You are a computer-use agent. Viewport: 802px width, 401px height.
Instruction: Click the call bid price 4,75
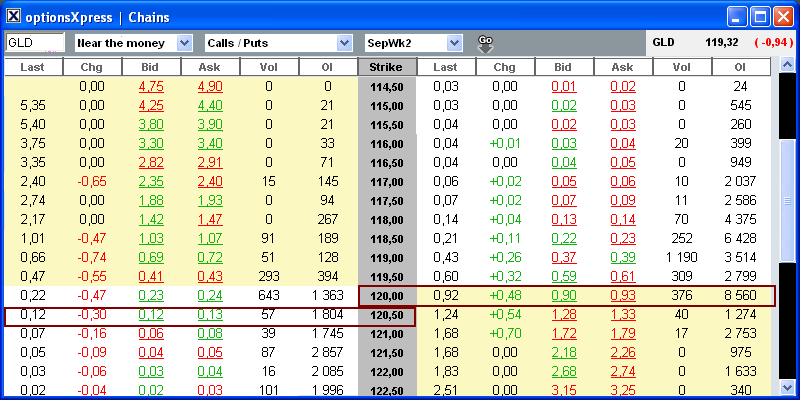click(150, 87)
